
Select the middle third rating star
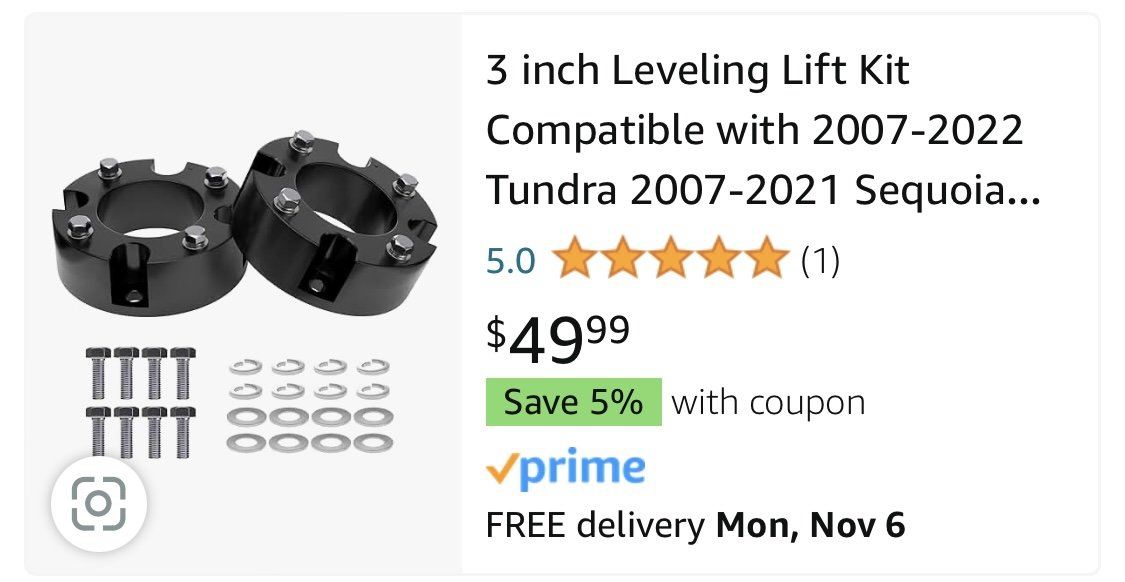[x=670, y=258]
